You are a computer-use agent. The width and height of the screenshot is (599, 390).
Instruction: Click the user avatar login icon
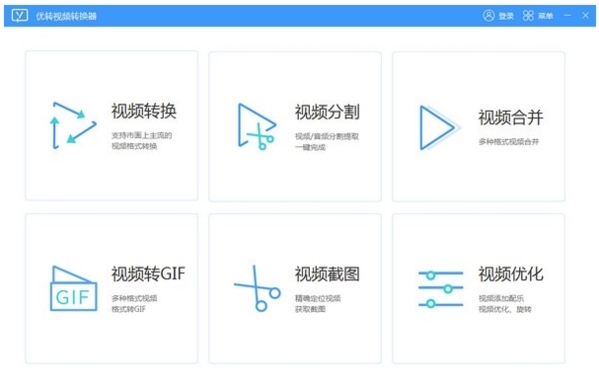pyautogui.click(x=489, y=16)
